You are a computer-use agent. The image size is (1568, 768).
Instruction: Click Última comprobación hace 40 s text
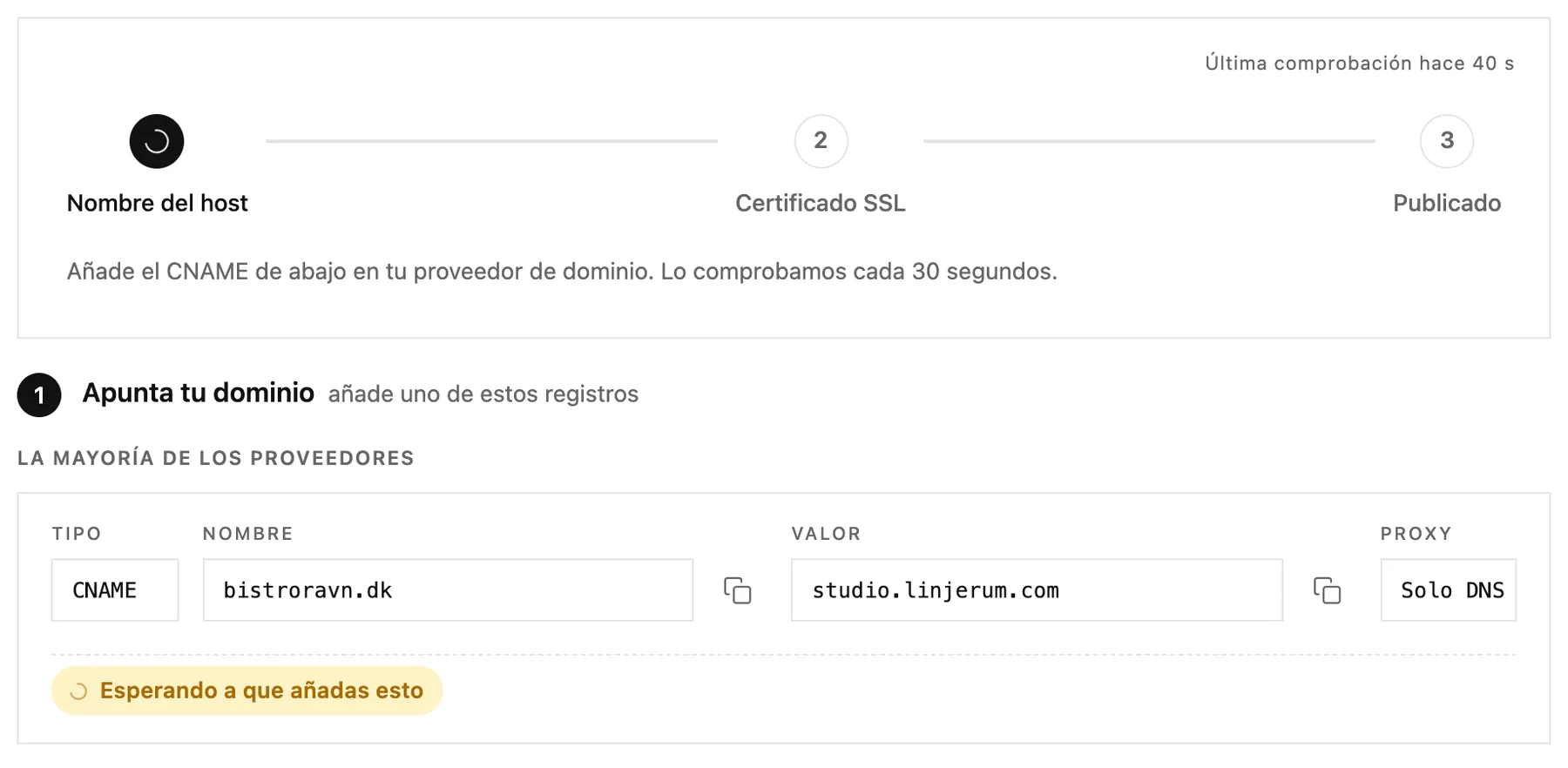pyautogui.click(x=1360, y=64)
